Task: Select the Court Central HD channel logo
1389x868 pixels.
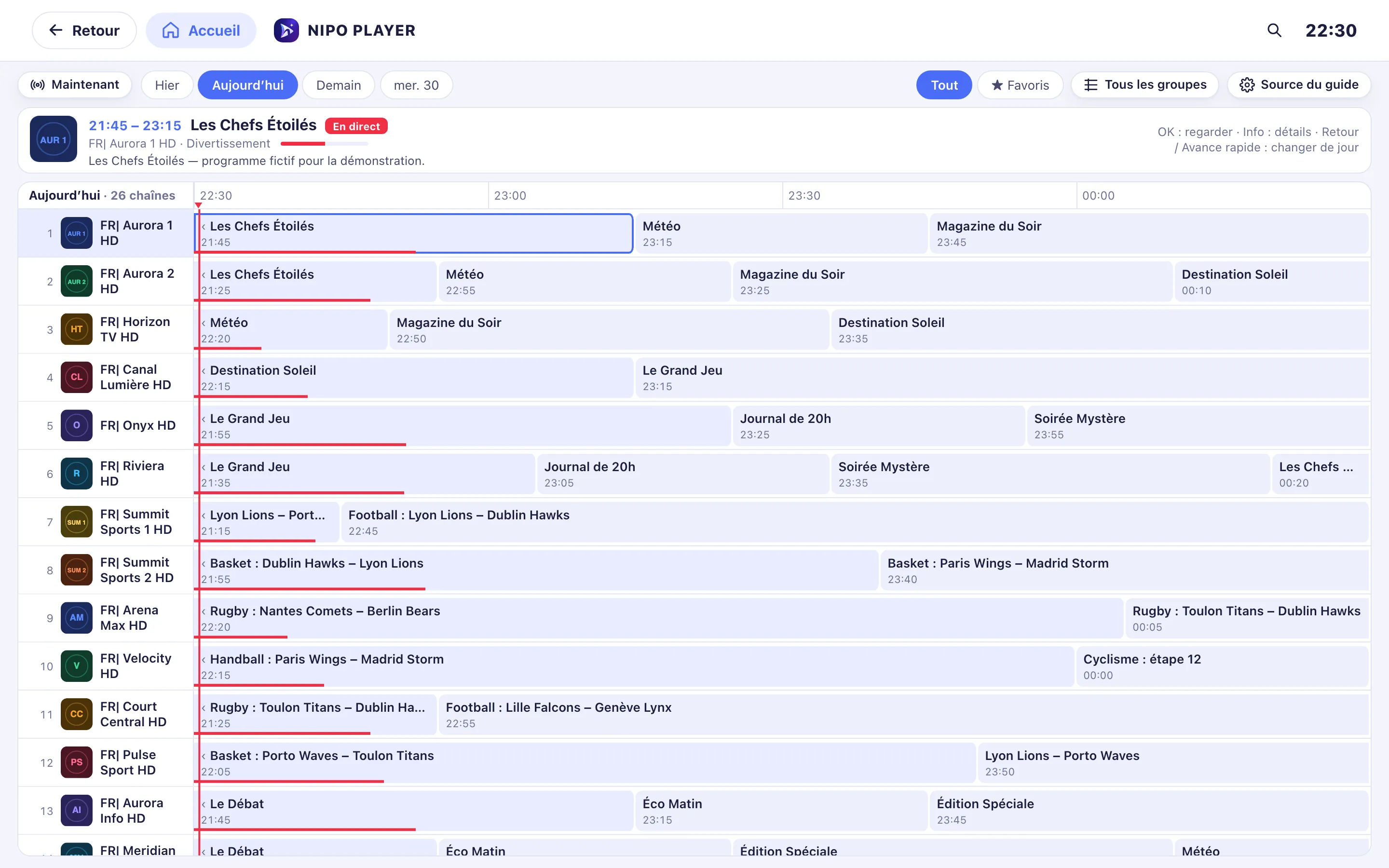Action: pos(76,714)
